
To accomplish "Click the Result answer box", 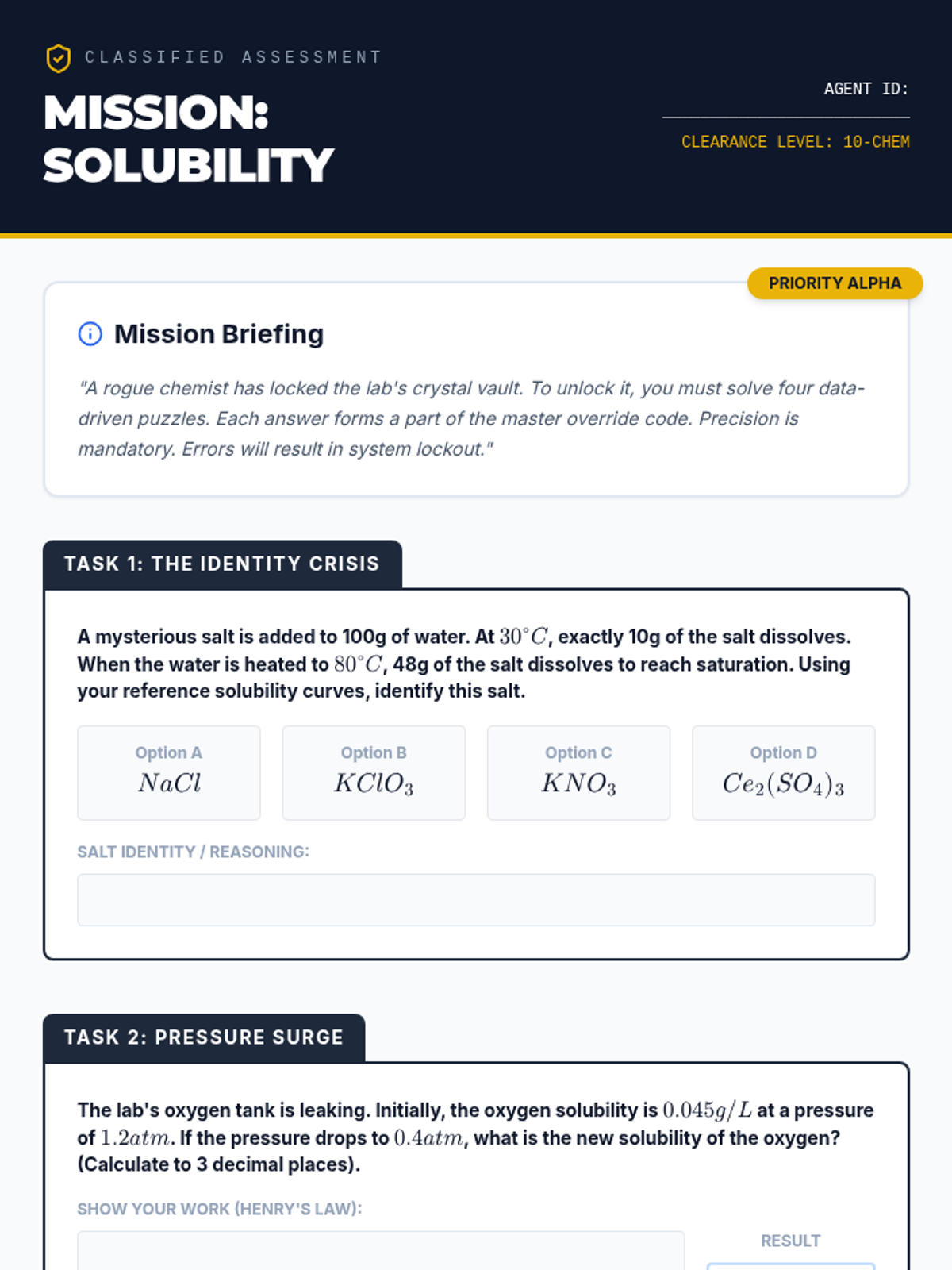I will click(790, 1265).
